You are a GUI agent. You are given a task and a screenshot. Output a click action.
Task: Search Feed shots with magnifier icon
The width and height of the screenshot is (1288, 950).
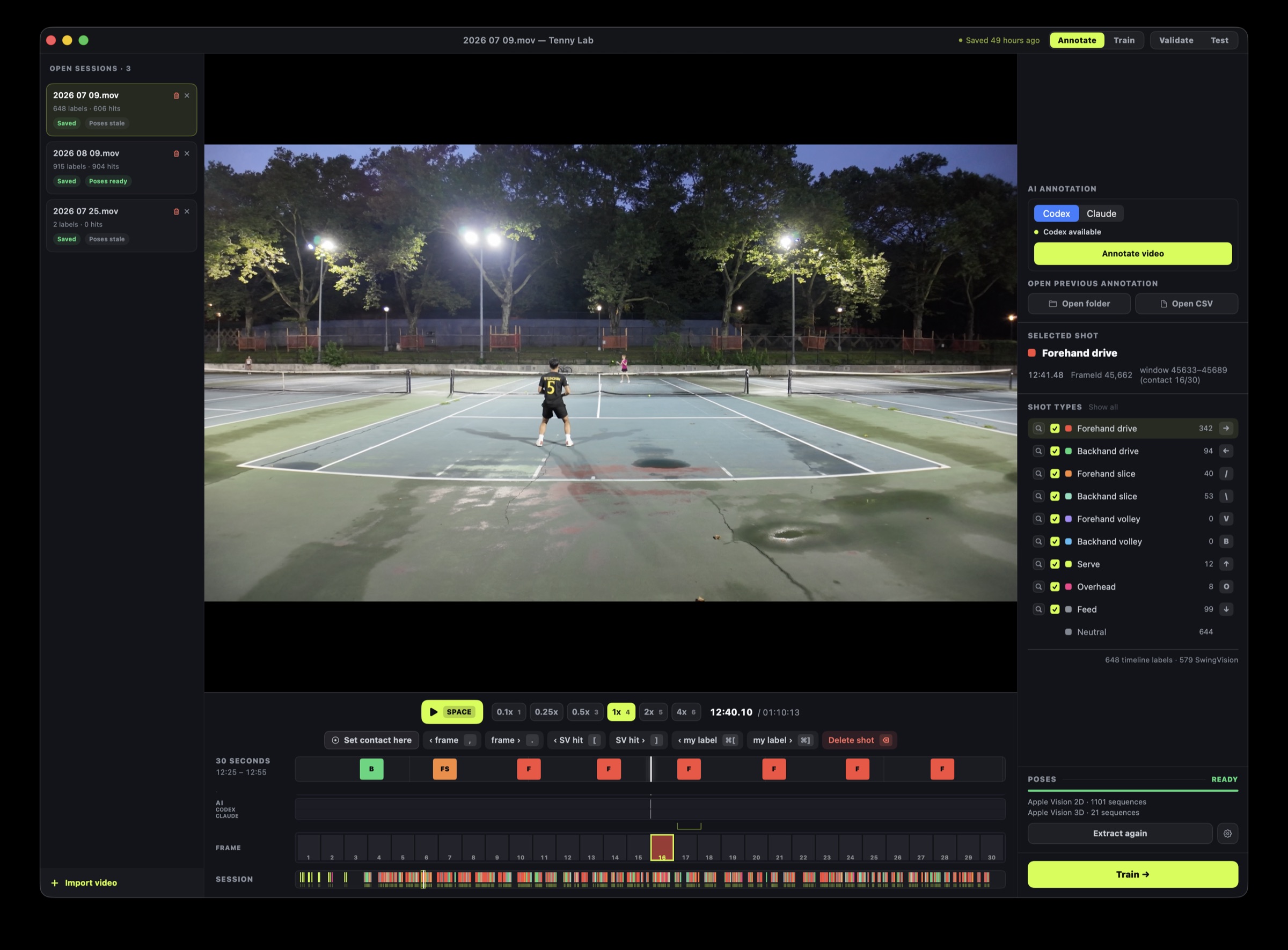pyautogui.click(x=1038, y=609)
